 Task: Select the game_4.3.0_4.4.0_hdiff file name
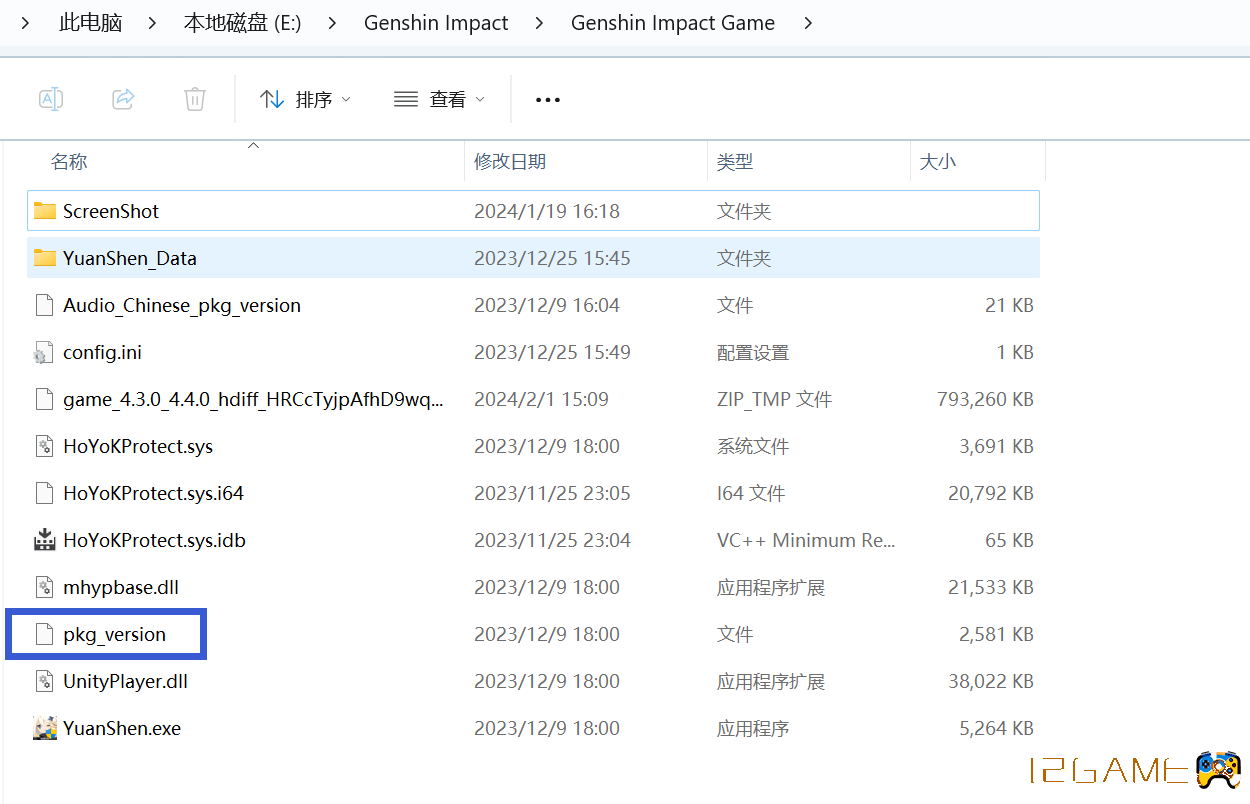(x=253, y=399)
